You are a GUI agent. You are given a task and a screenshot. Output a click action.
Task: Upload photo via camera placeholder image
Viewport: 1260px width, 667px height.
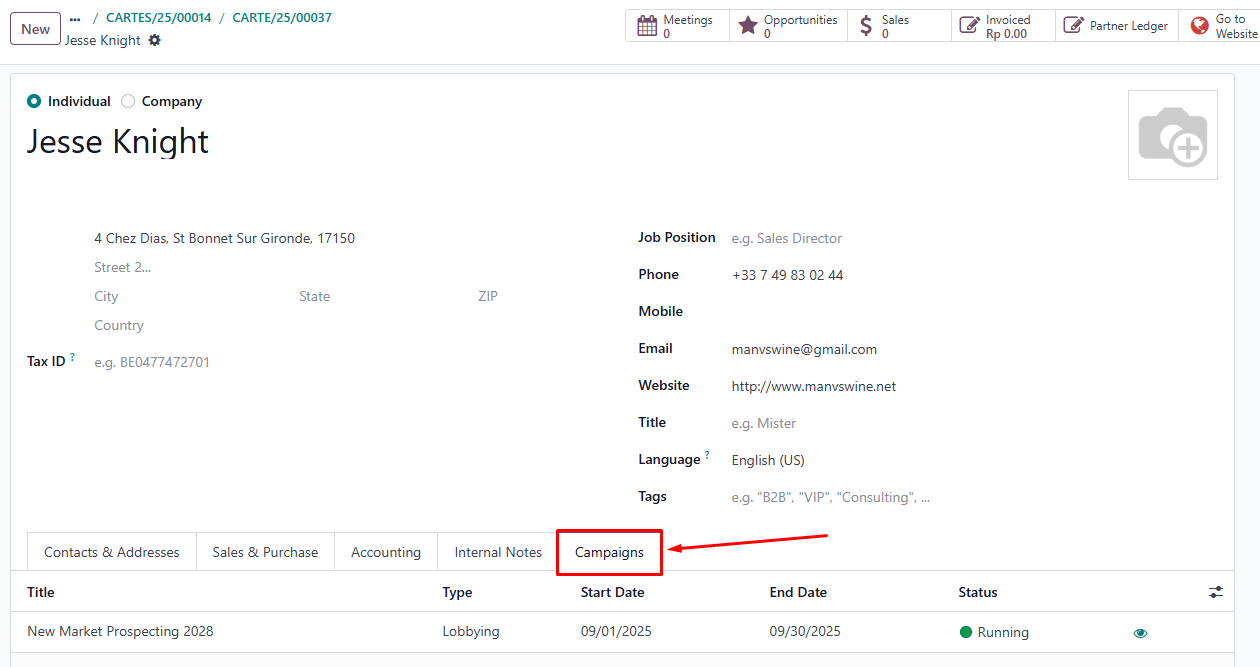point(1172,135)
